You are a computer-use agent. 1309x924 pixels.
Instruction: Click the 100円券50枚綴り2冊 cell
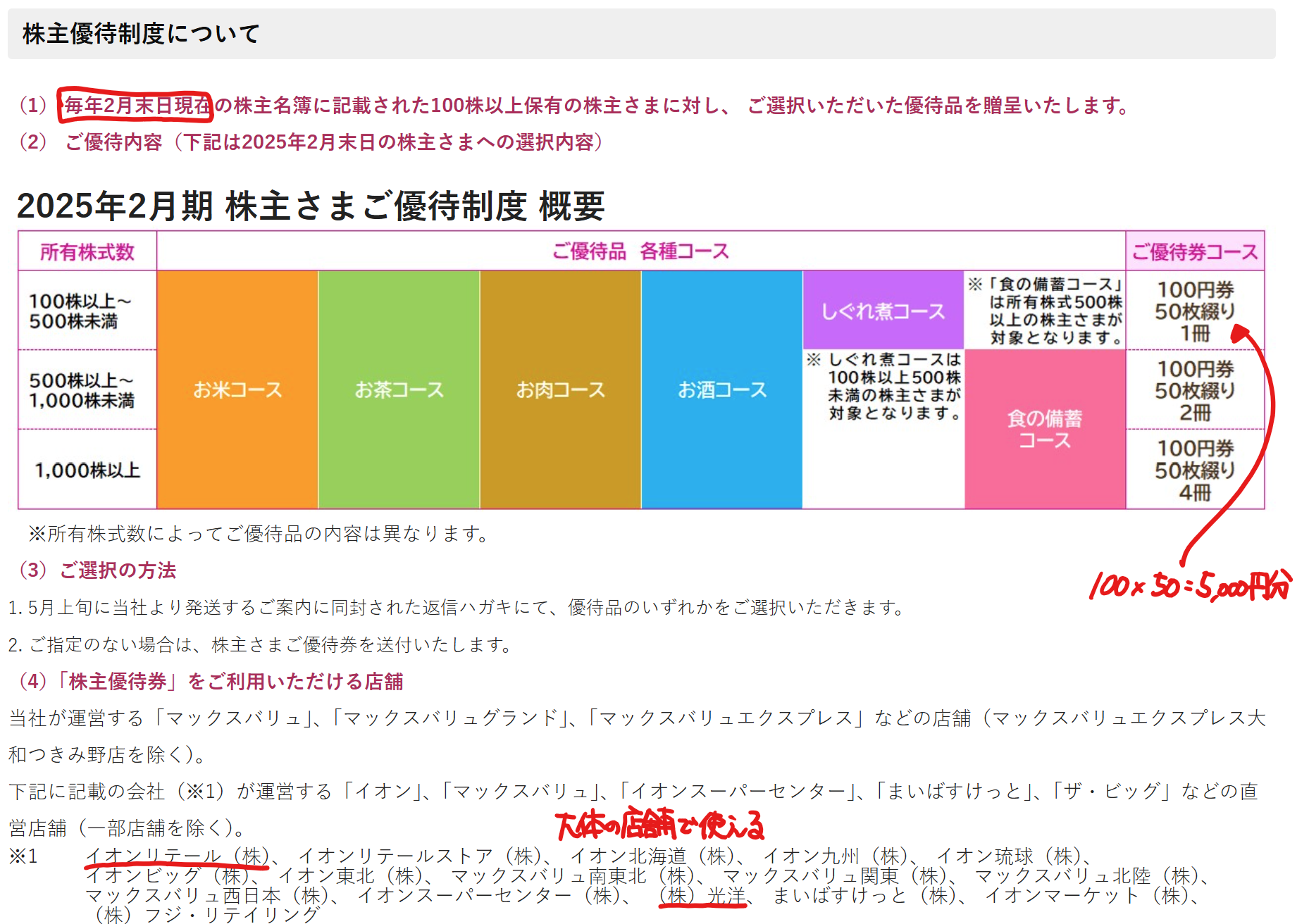[x=1195, y=389]
